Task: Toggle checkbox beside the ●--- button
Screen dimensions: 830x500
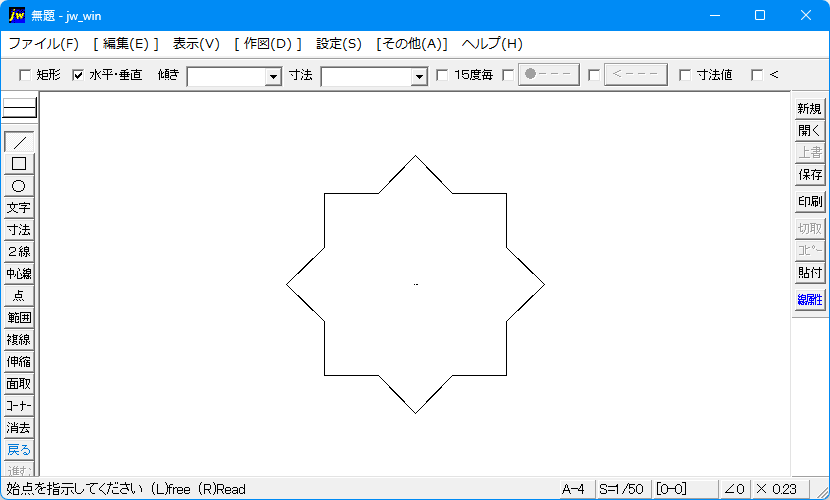Action: [x=508, y=75]
